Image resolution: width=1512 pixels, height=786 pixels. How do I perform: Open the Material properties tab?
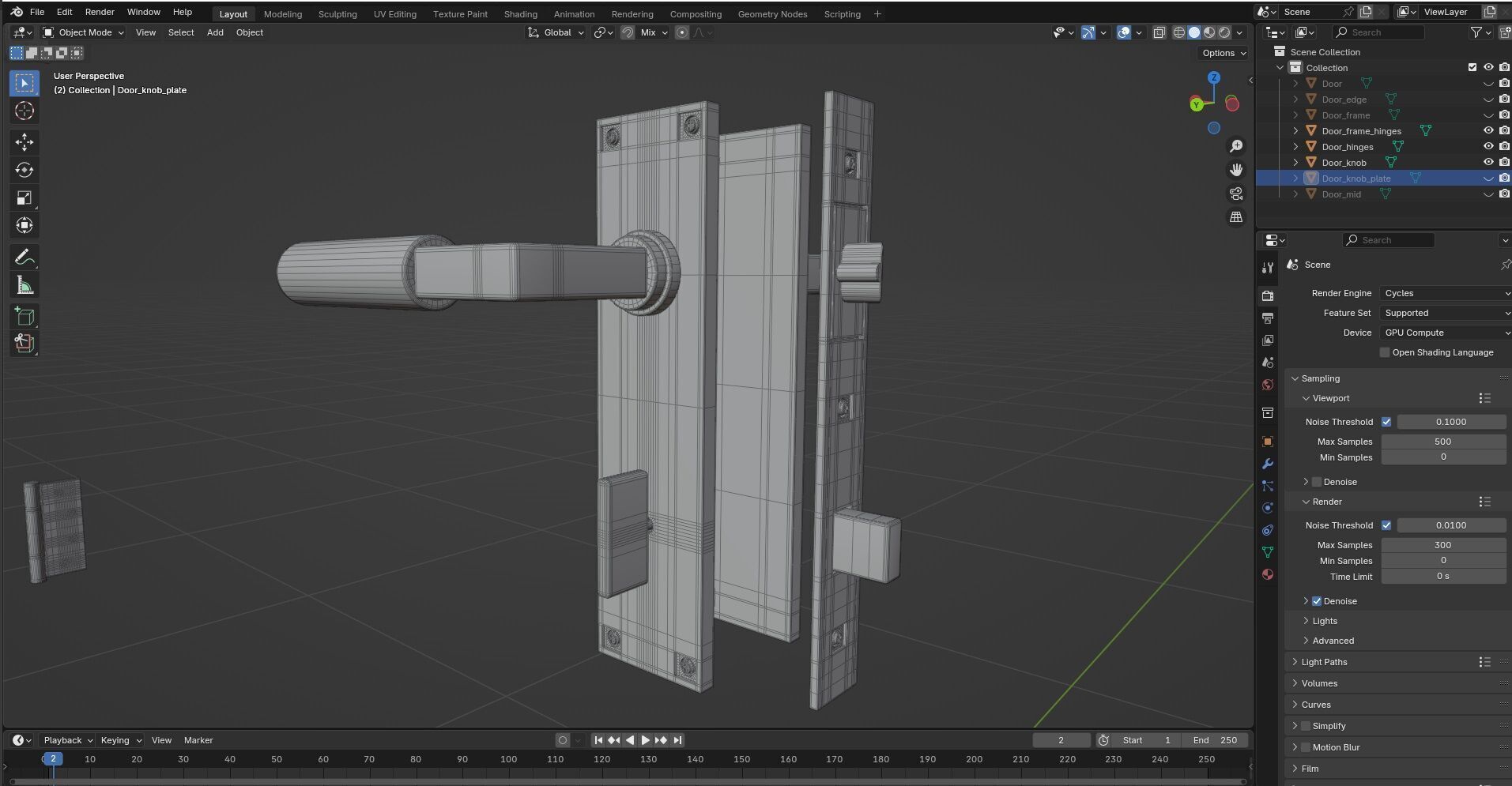(x=1268, y=574)
